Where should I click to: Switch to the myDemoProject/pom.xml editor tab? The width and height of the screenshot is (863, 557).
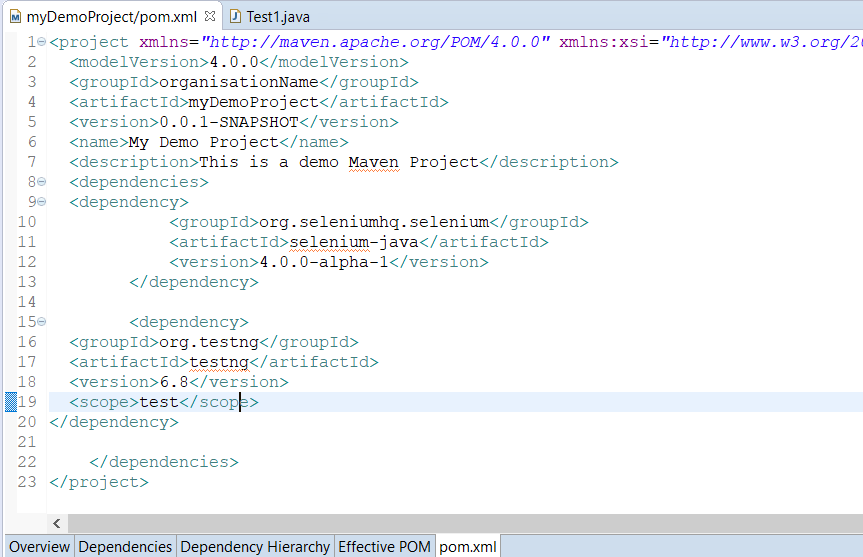coord(112,17)
